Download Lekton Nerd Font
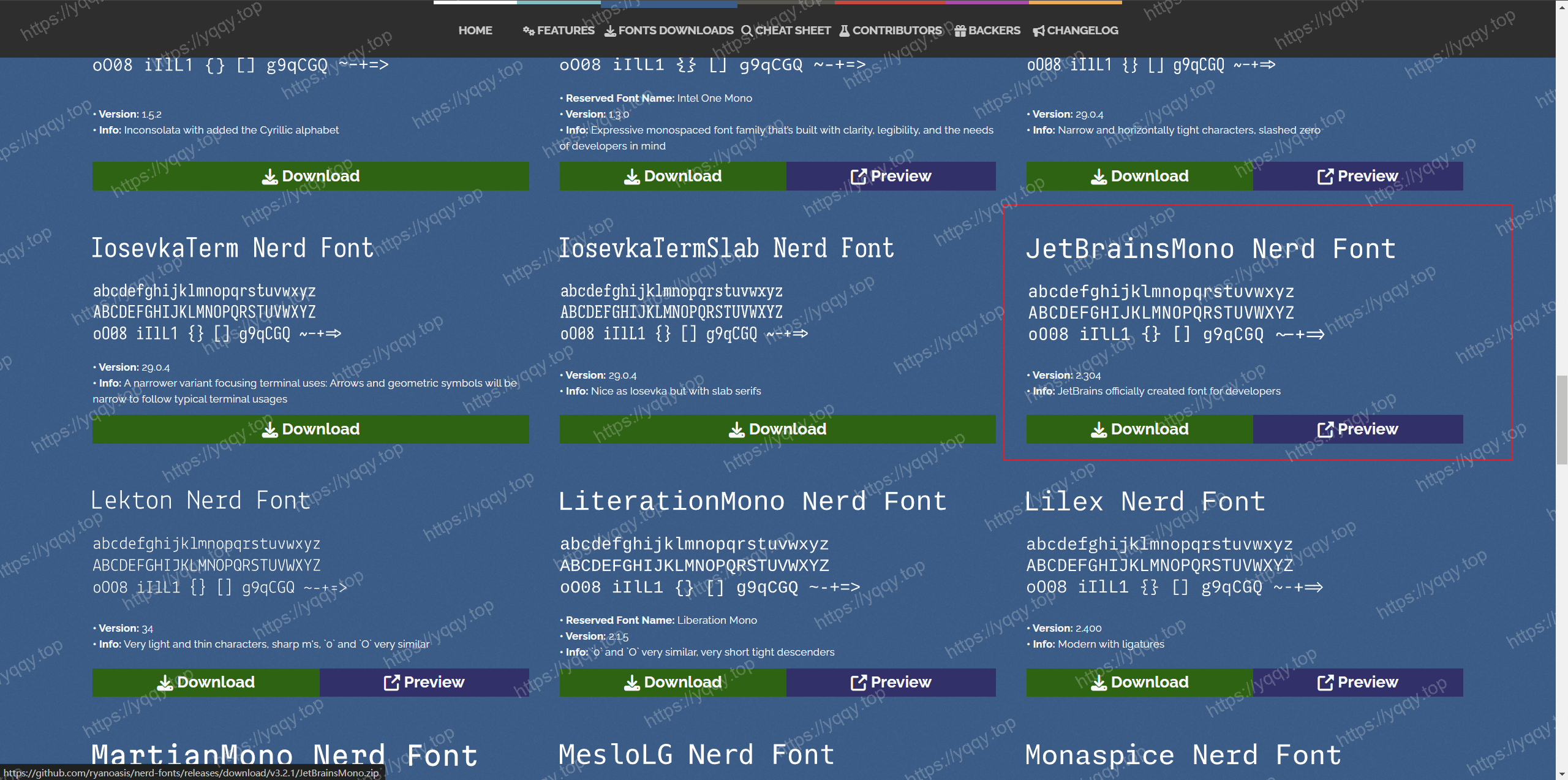Viewport: 1568px width, 780px height. 206,683
